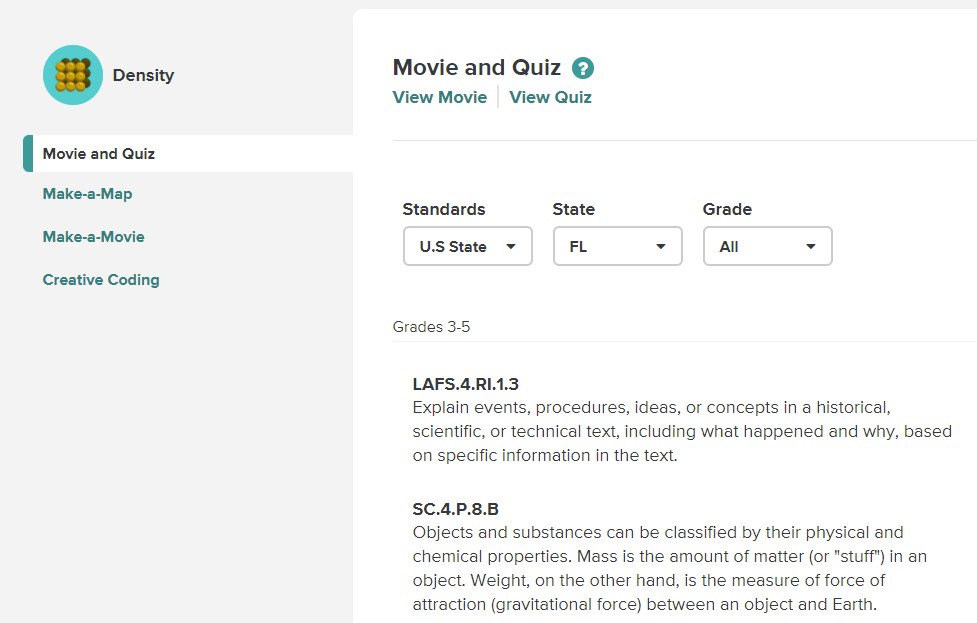Click the Movie and Quiz page heading

(477, 67)
